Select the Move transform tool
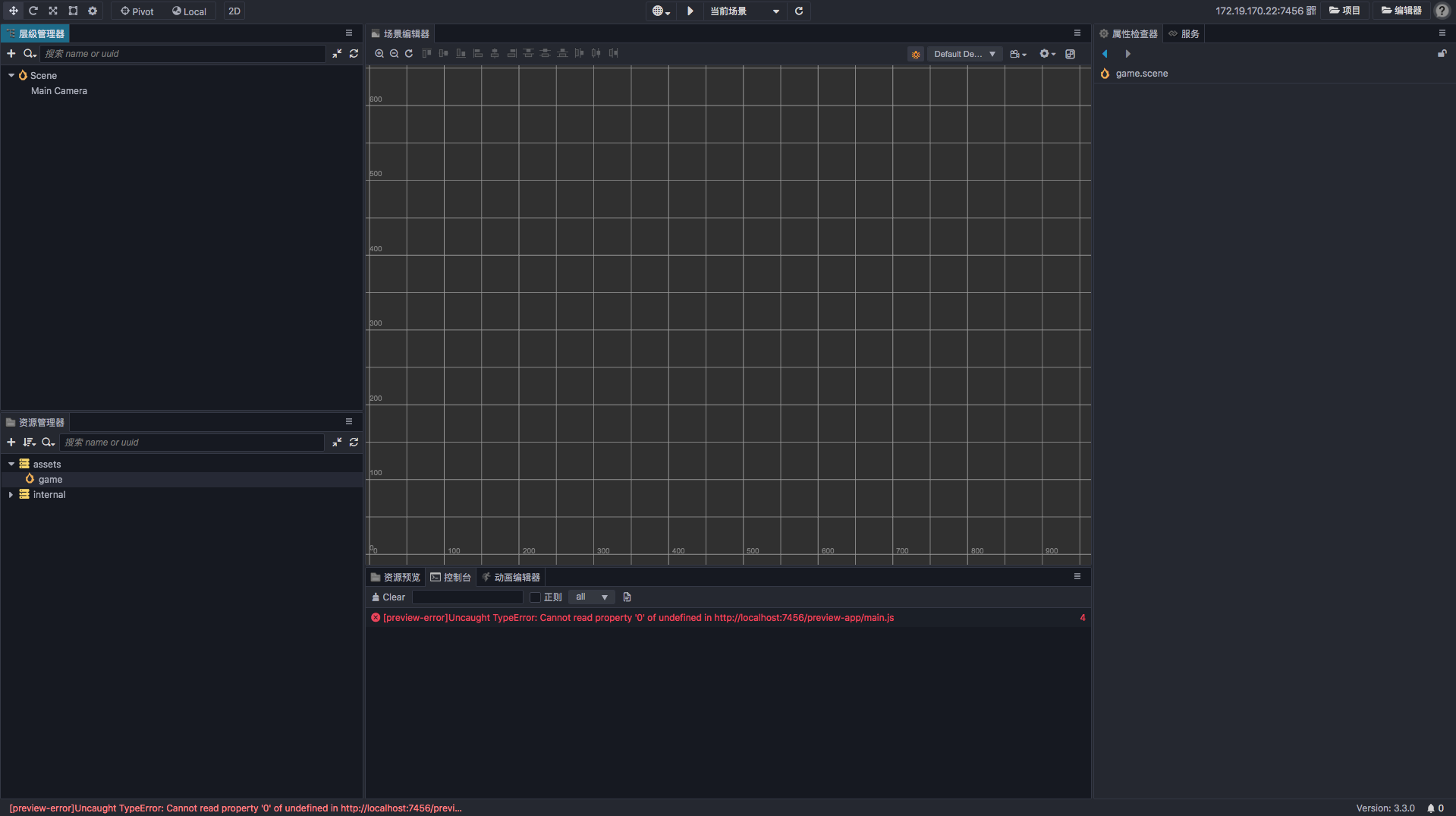Image resolution: width=1456 pixels, height=816 pixels. tap(13, 11)
